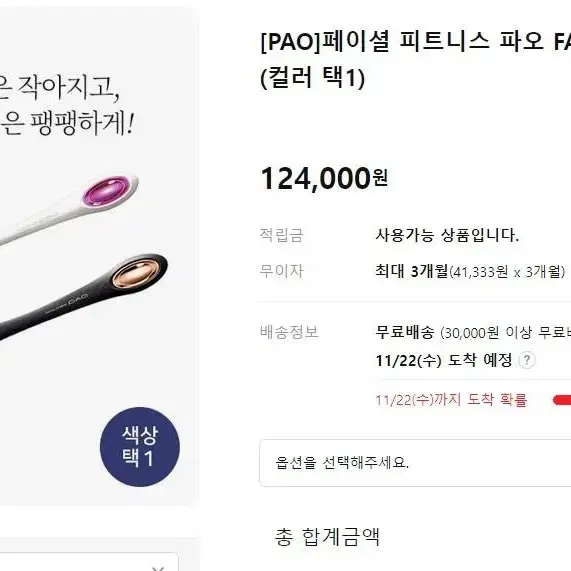Click the 배송정보 label

click(x=289, y=332)
